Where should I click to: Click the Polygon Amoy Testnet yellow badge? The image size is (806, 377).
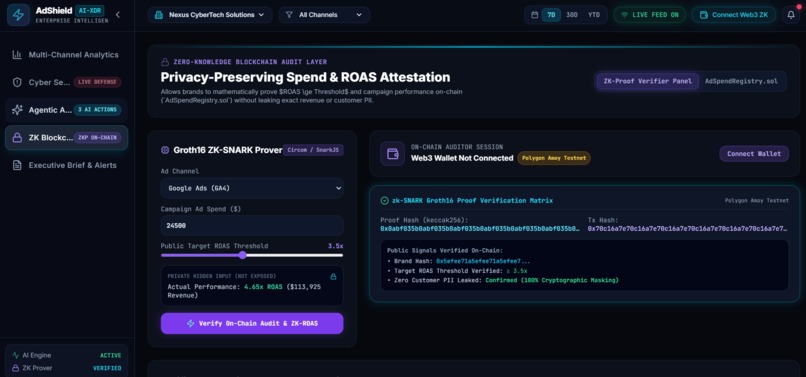(554, 158)
